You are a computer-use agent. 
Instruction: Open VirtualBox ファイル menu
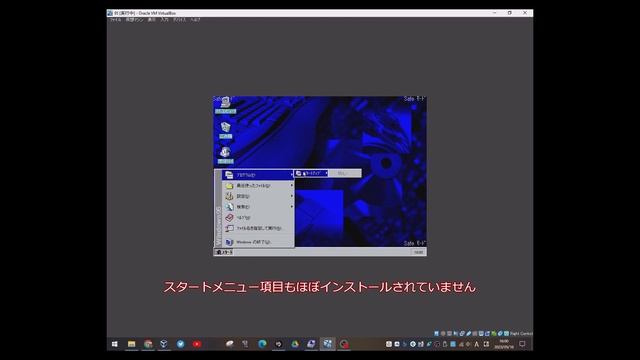click(x=115, y=20)
